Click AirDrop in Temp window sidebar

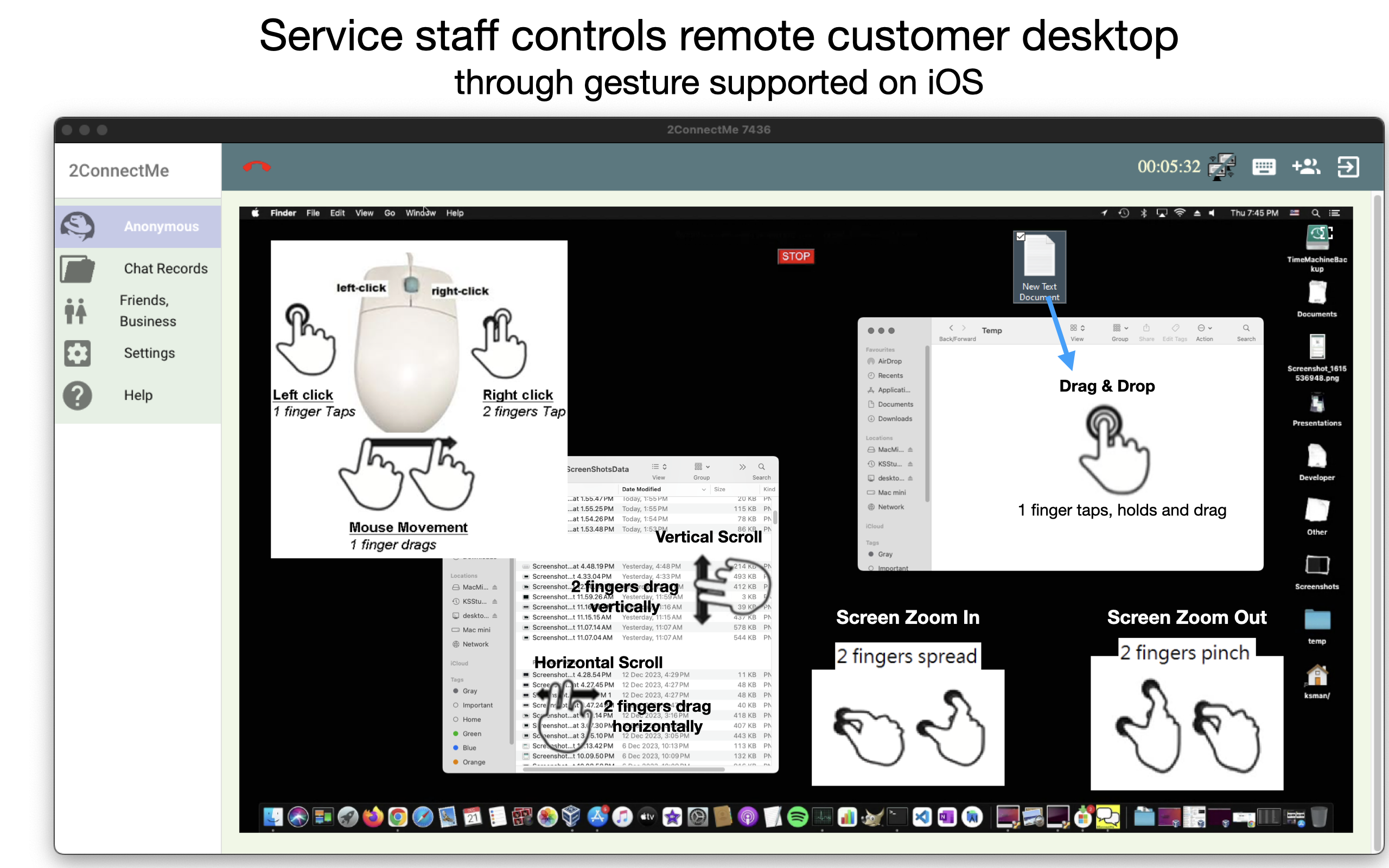[889, 361]
